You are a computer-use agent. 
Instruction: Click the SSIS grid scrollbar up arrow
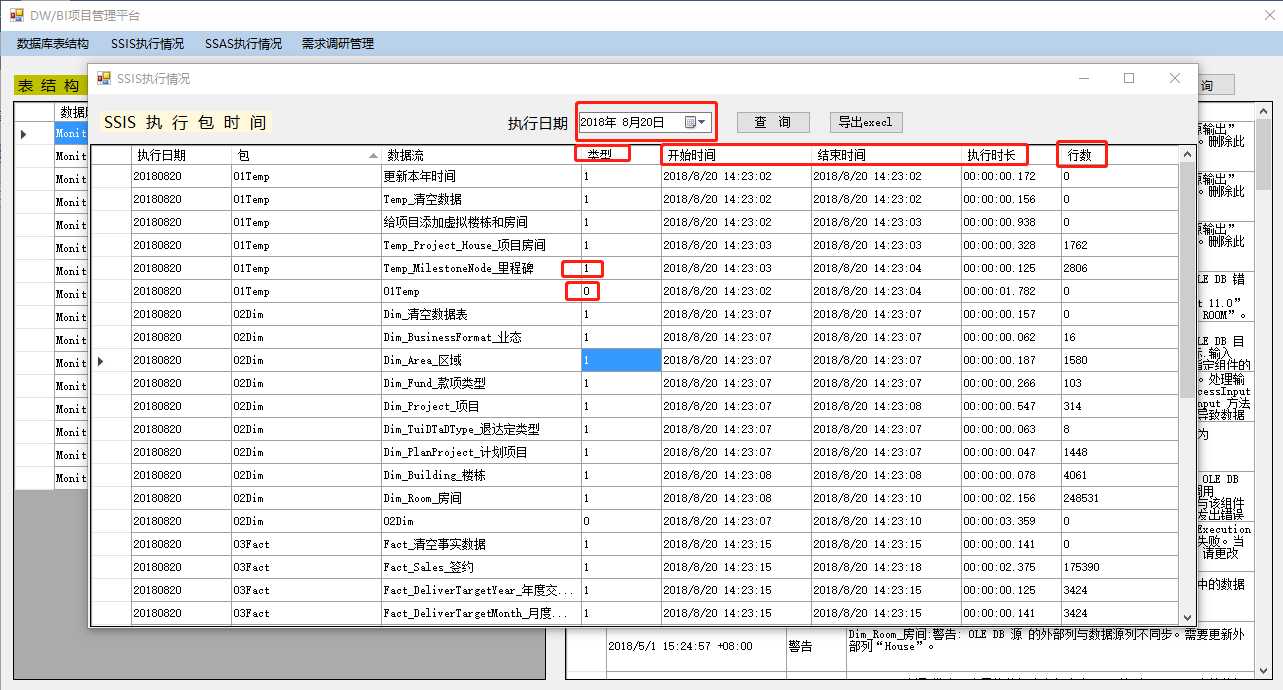(1187, 153)
